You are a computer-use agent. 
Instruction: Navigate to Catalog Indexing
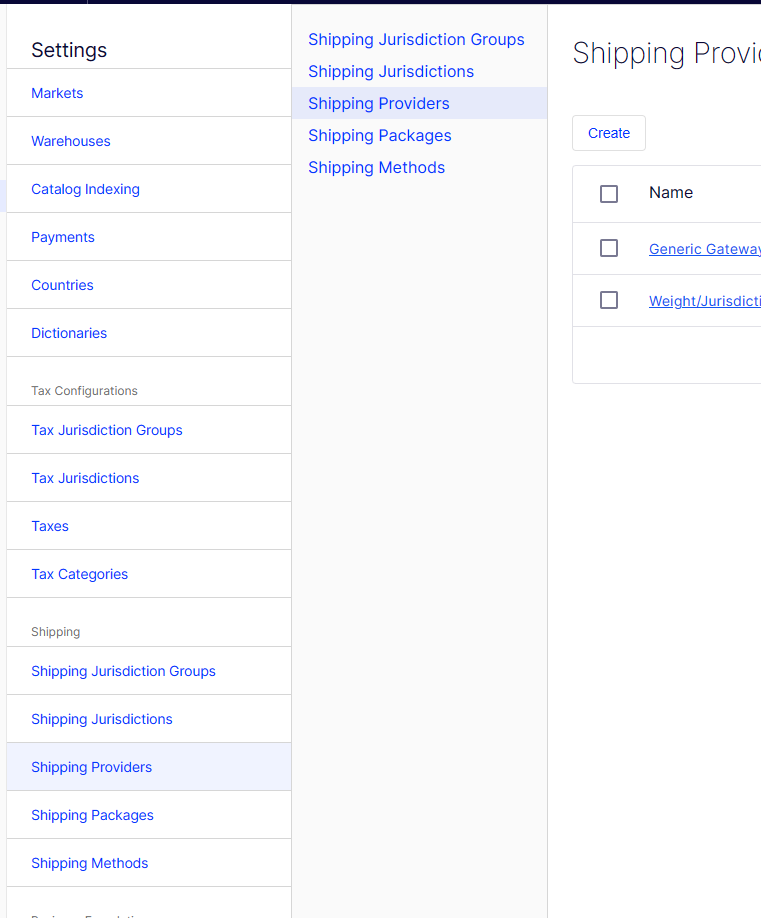tap(85, 189)
